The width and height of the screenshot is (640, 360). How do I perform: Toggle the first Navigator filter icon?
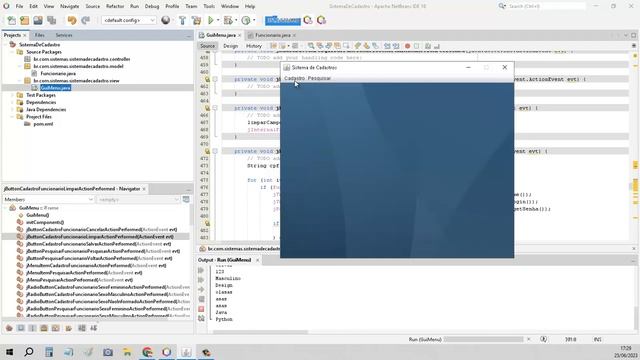pyautogui.click(x=9, y=328)
